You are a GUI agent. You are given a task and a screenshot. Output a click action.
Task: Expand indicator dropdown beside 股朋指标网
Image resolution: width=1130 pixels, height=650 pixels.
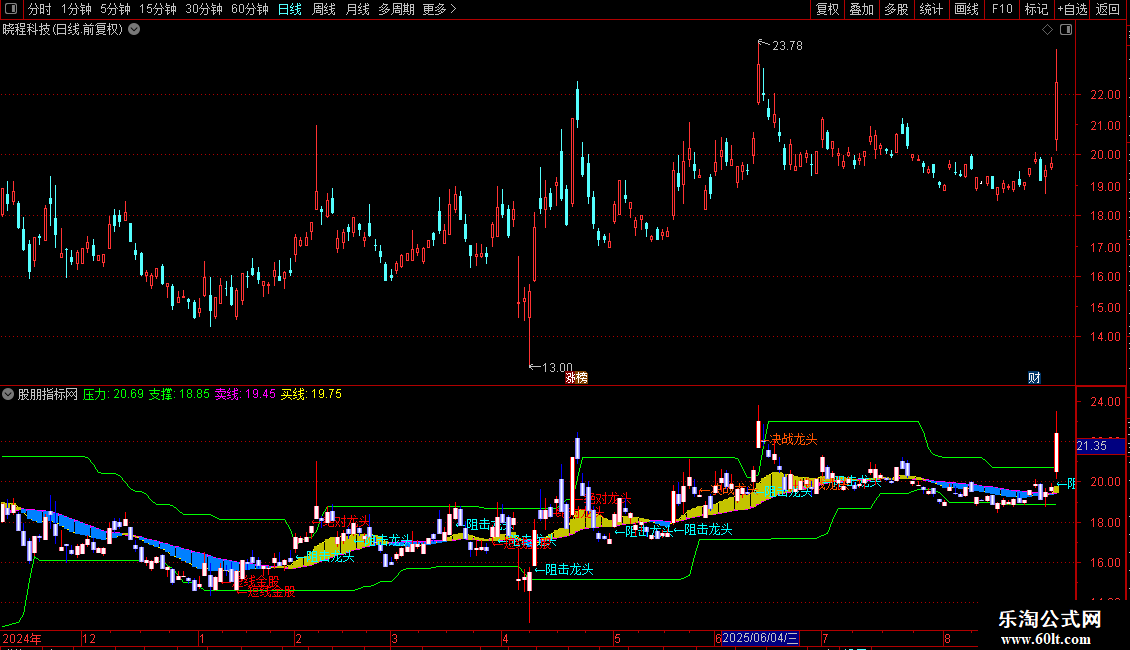pos(8,394)
